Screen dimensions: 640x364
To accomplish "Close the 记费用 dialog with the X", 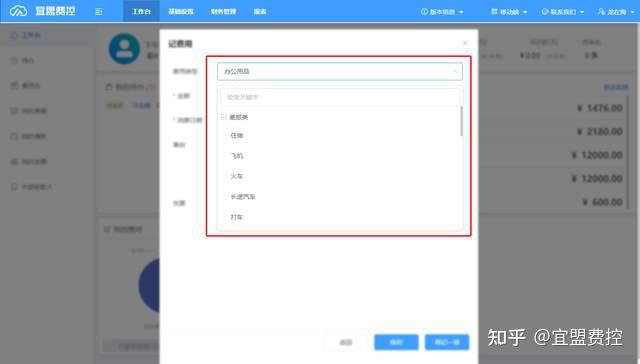I will (465, 43).
